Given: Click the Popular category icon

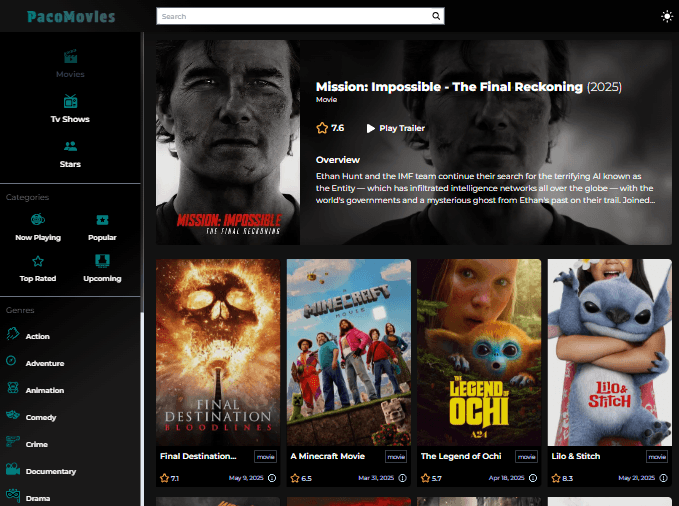Looking at the screenshot, I should pos(102,220).
